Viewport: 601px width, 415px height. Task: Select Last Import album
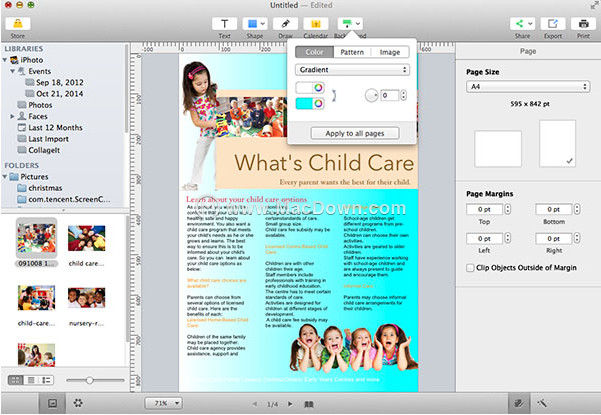click(x=43, y=139)
